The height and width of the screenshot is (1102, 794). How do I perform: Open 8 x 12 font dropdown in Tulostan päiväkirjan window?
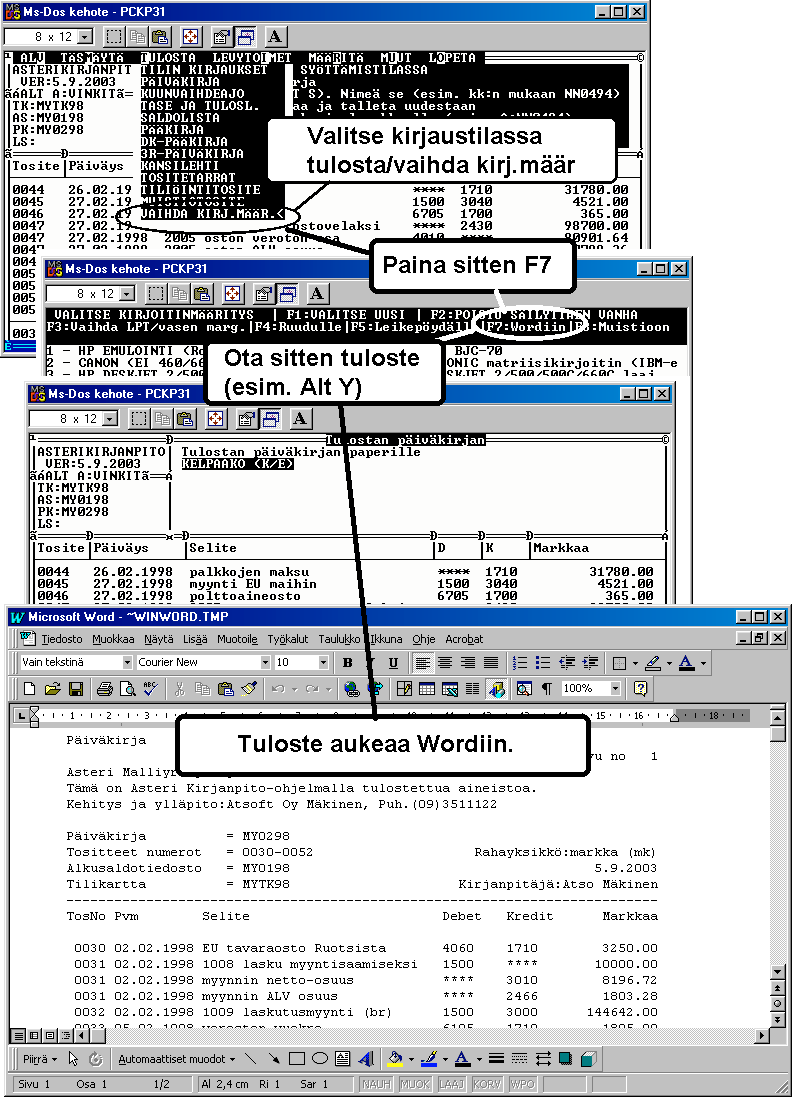[x=110, y=419]
